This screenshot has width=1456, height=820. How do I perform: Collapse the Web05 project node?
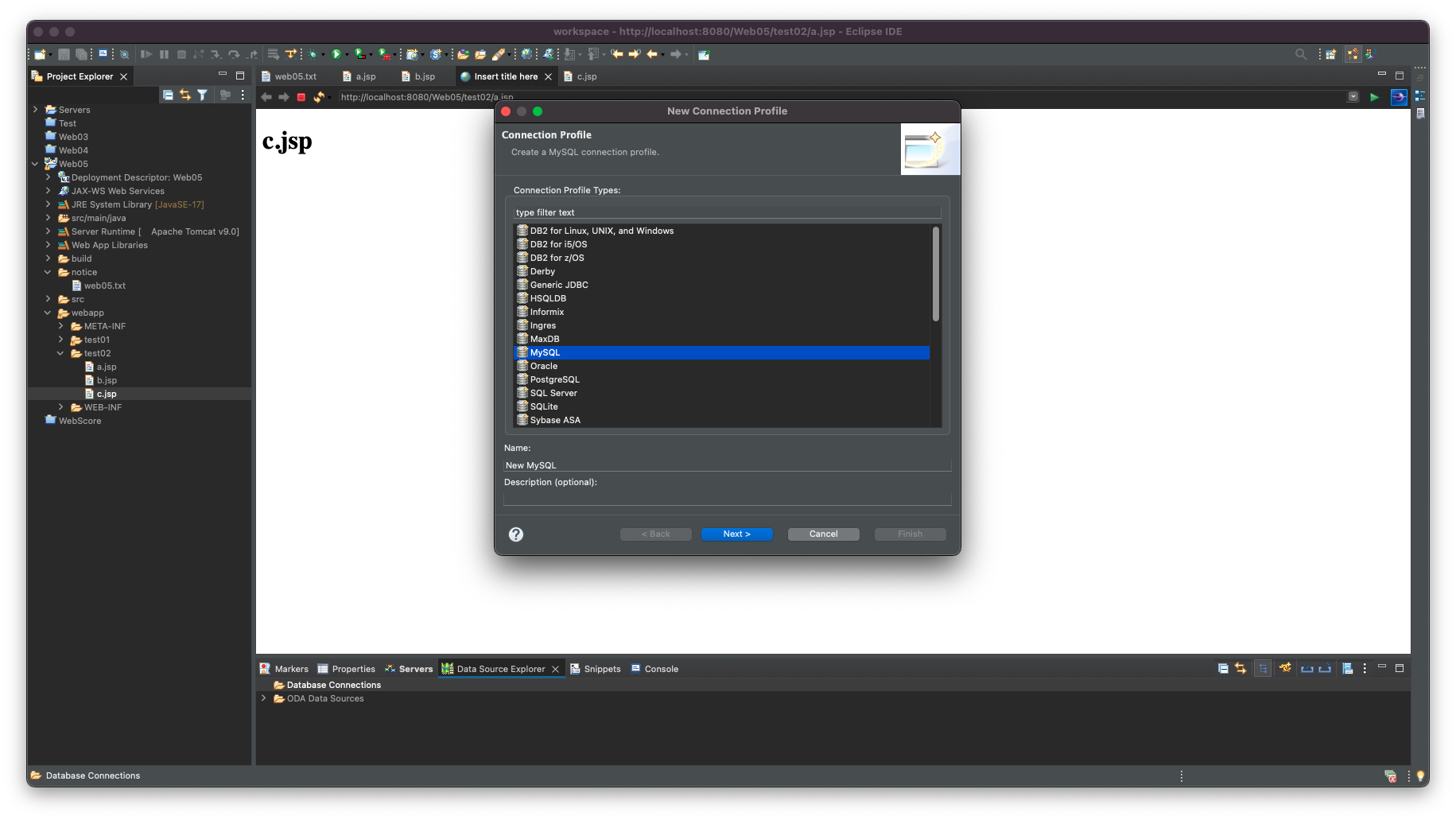point(35,164)
